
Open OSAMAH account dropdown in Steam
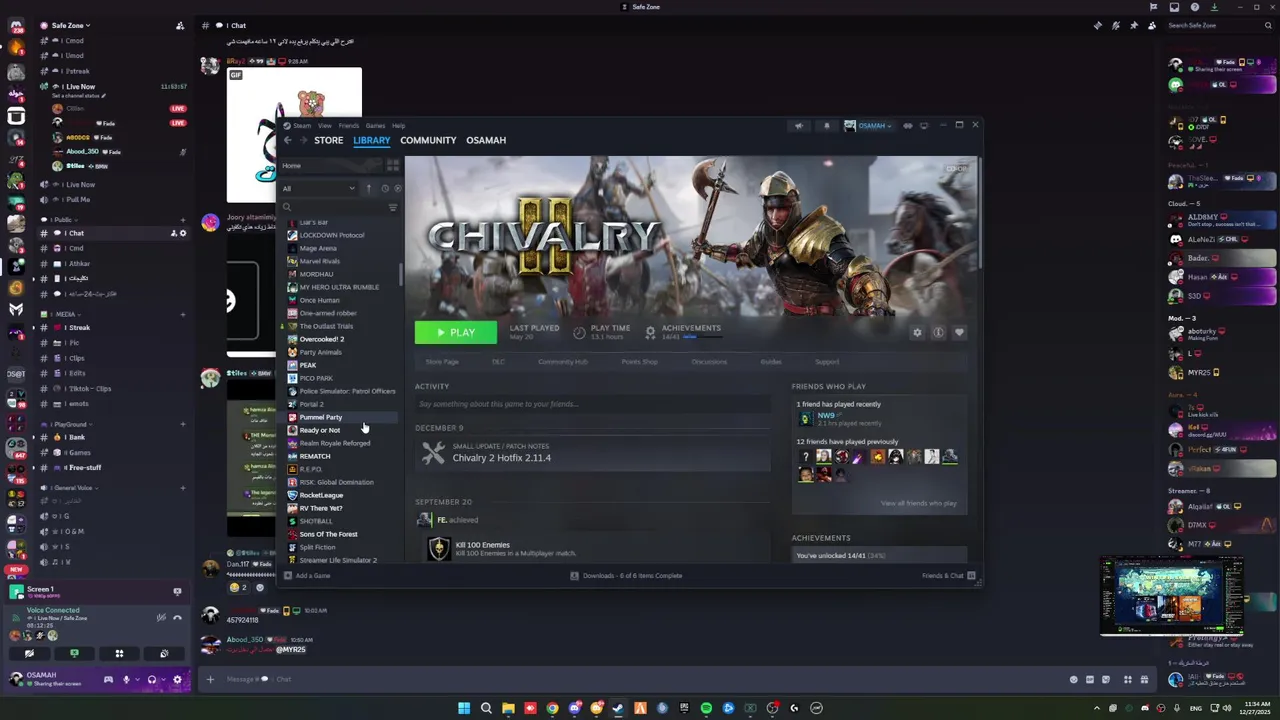[868, 126]
